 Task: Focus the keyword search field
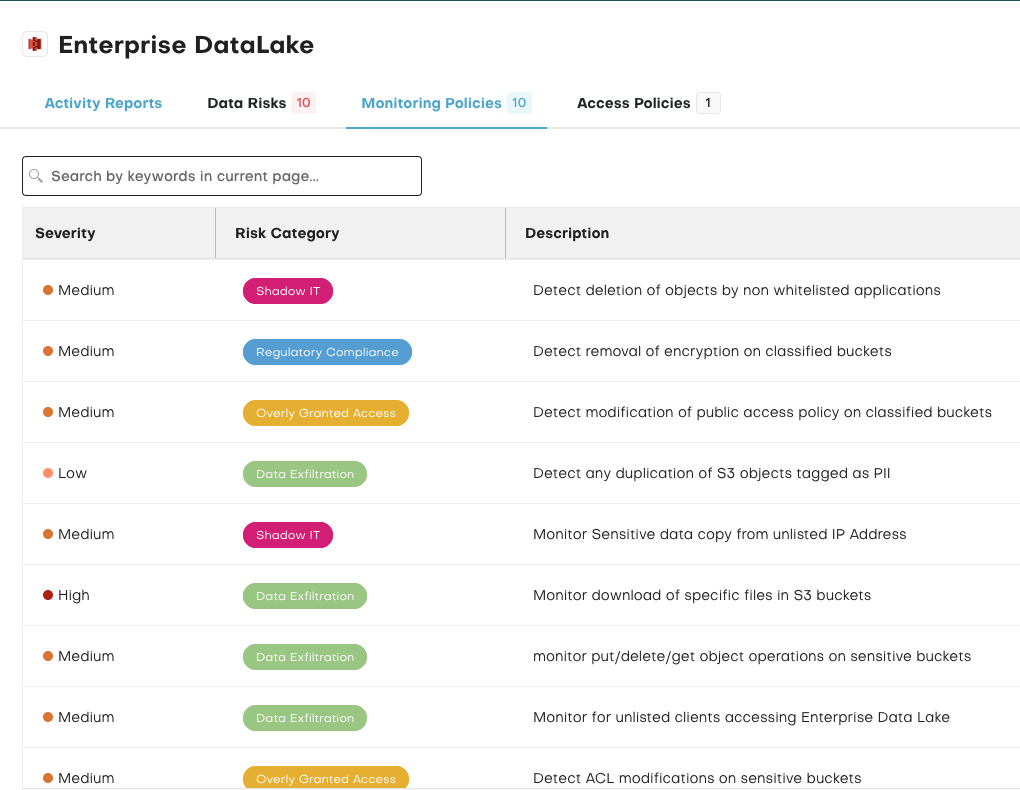pos(230,176)
